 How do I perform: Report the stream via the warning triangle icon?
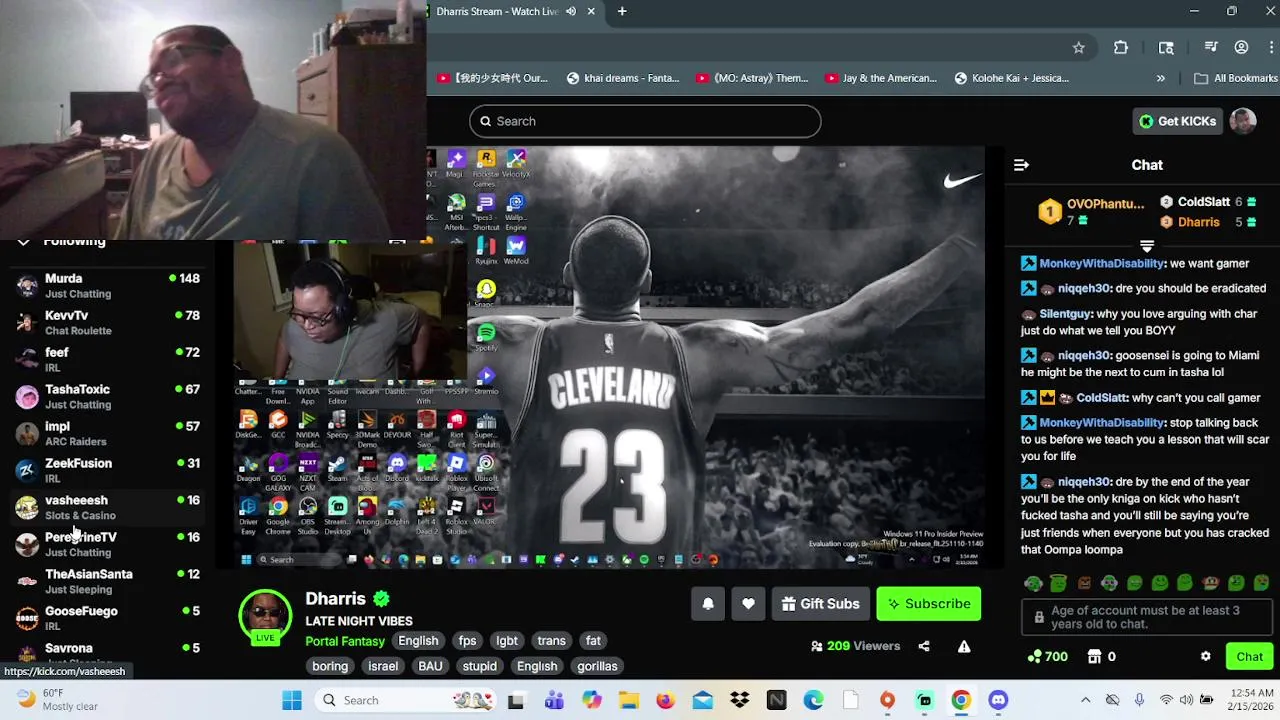[x=964, y=646]
